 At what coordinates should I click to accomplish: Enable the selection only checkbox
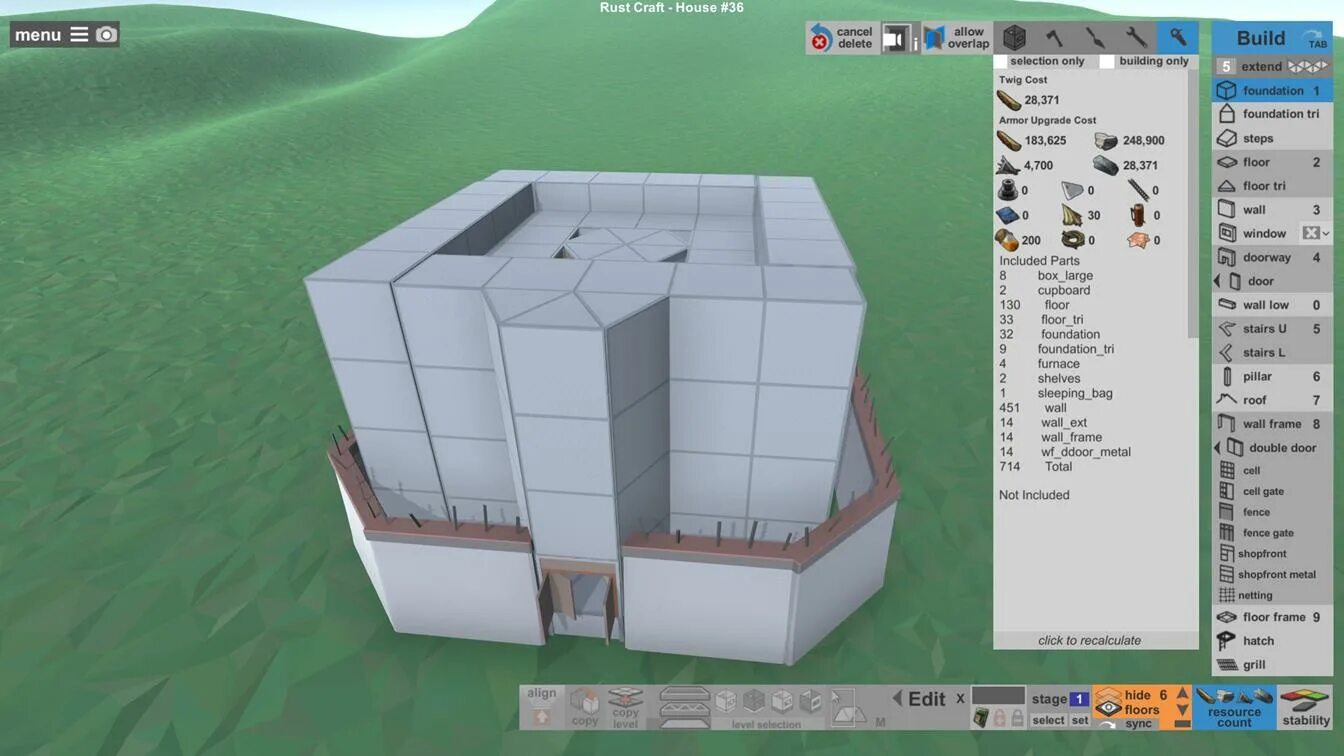point(1001,62)
